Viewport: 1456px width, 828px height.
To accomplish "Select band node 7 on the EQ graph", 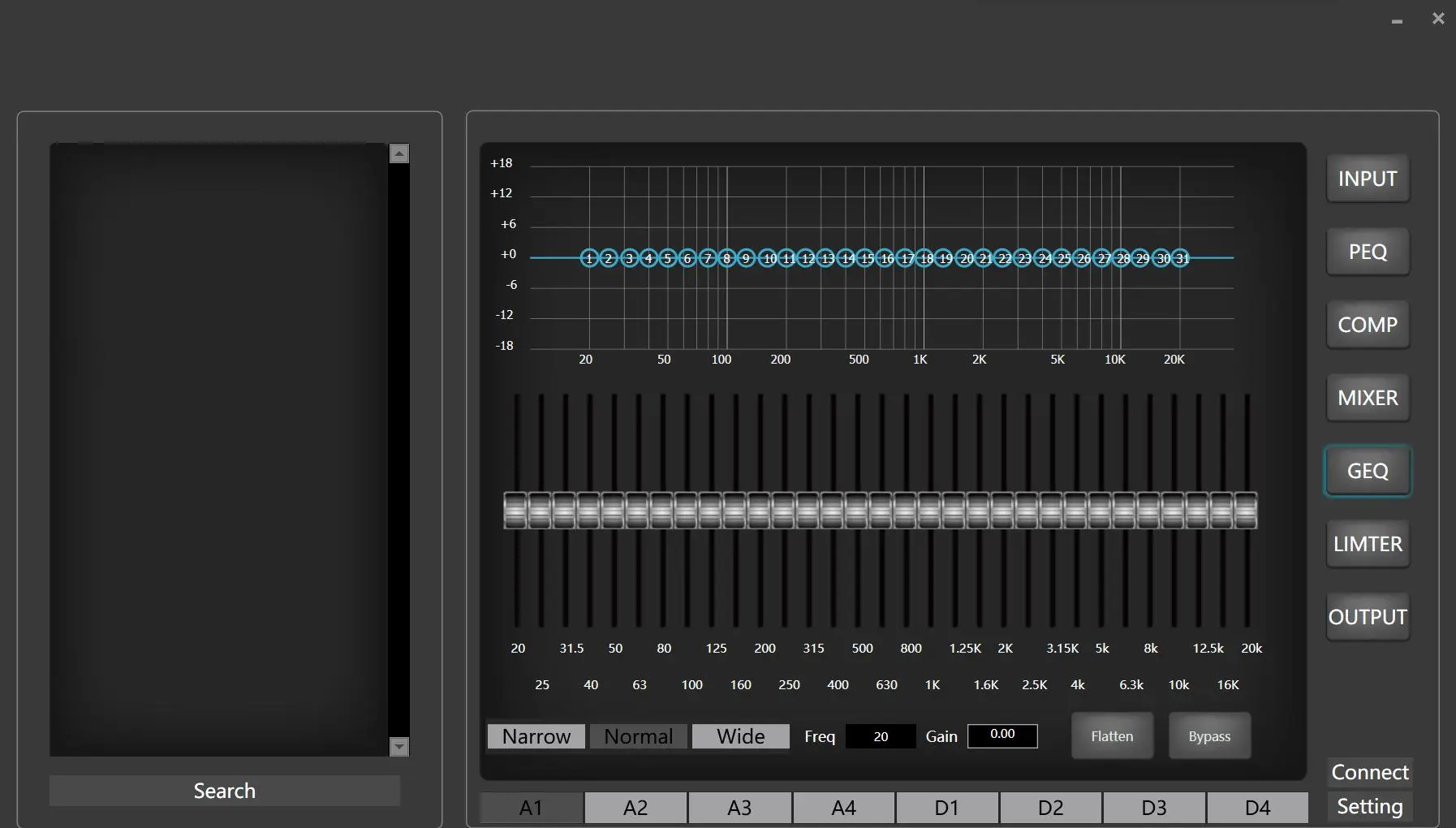I will point(708,258).
